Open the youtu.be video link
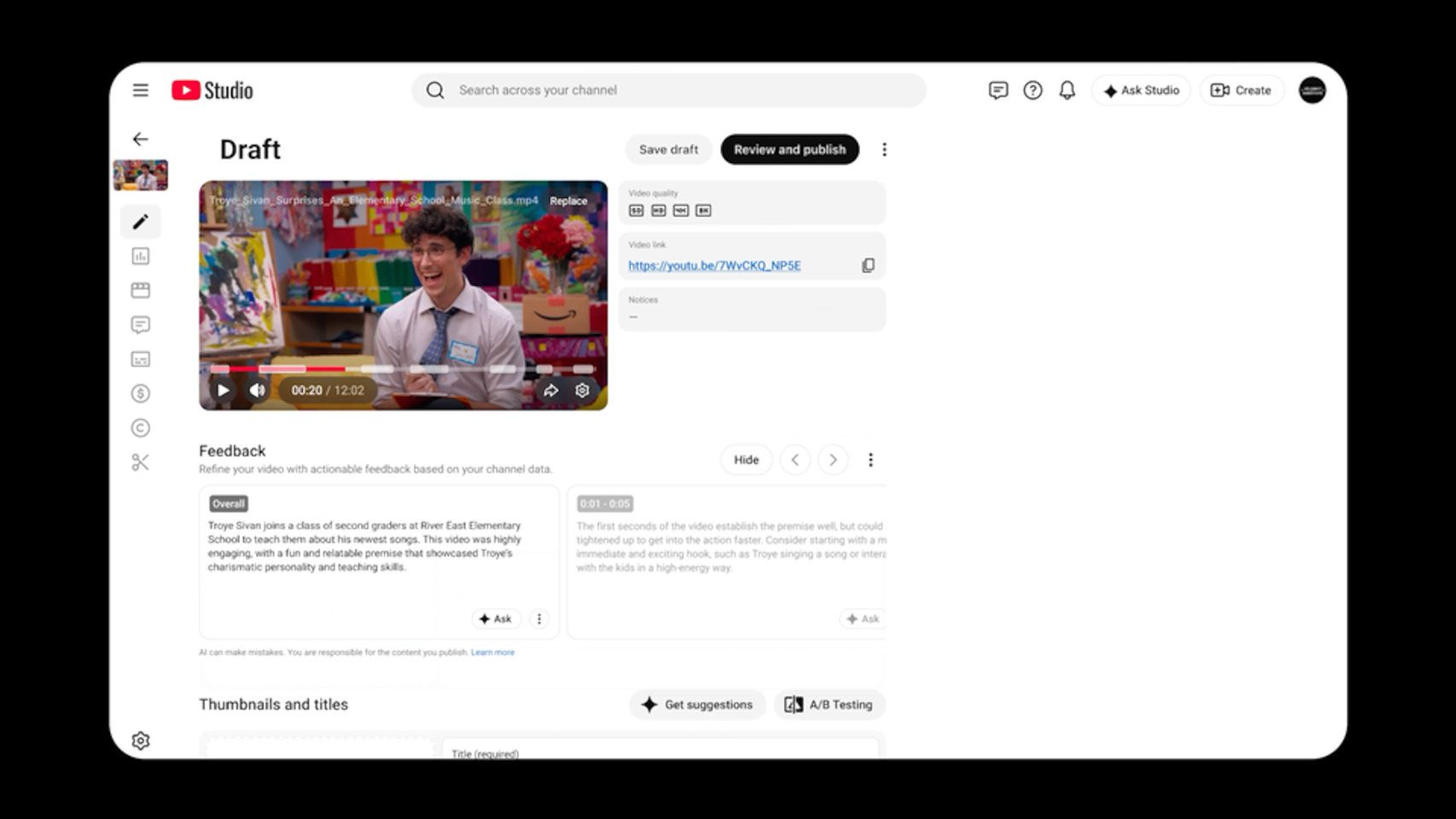1456x819 pixels. coord(714,265)
